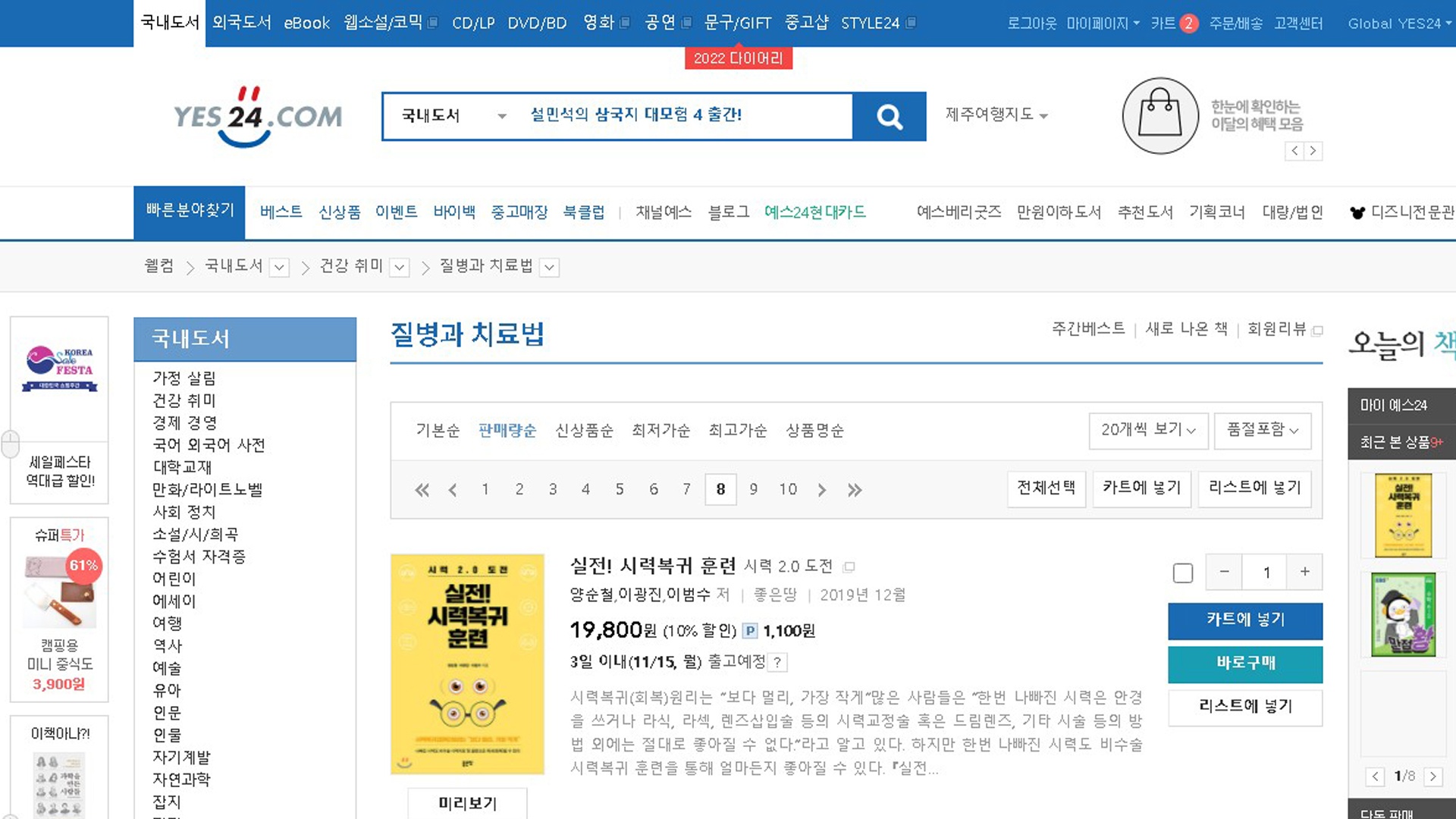The width and height of the screenshot is (1456, 819).
Task: Click 61% discount camping plate image
Action: pos(60,590)
